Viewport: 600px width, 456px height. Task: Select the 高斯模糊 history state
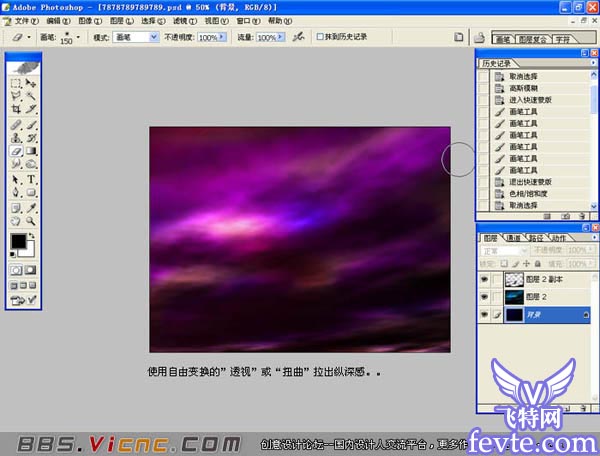pyautogui.click(x=526, y=88)
